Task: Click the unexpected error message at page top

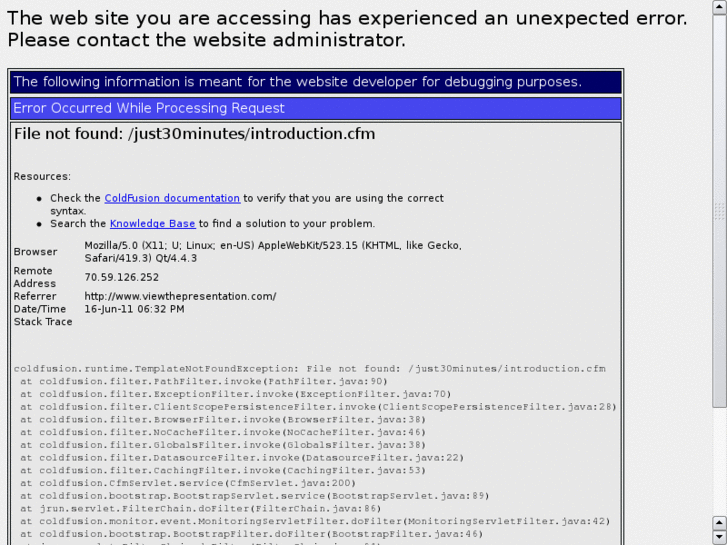Action: (347, 29)
